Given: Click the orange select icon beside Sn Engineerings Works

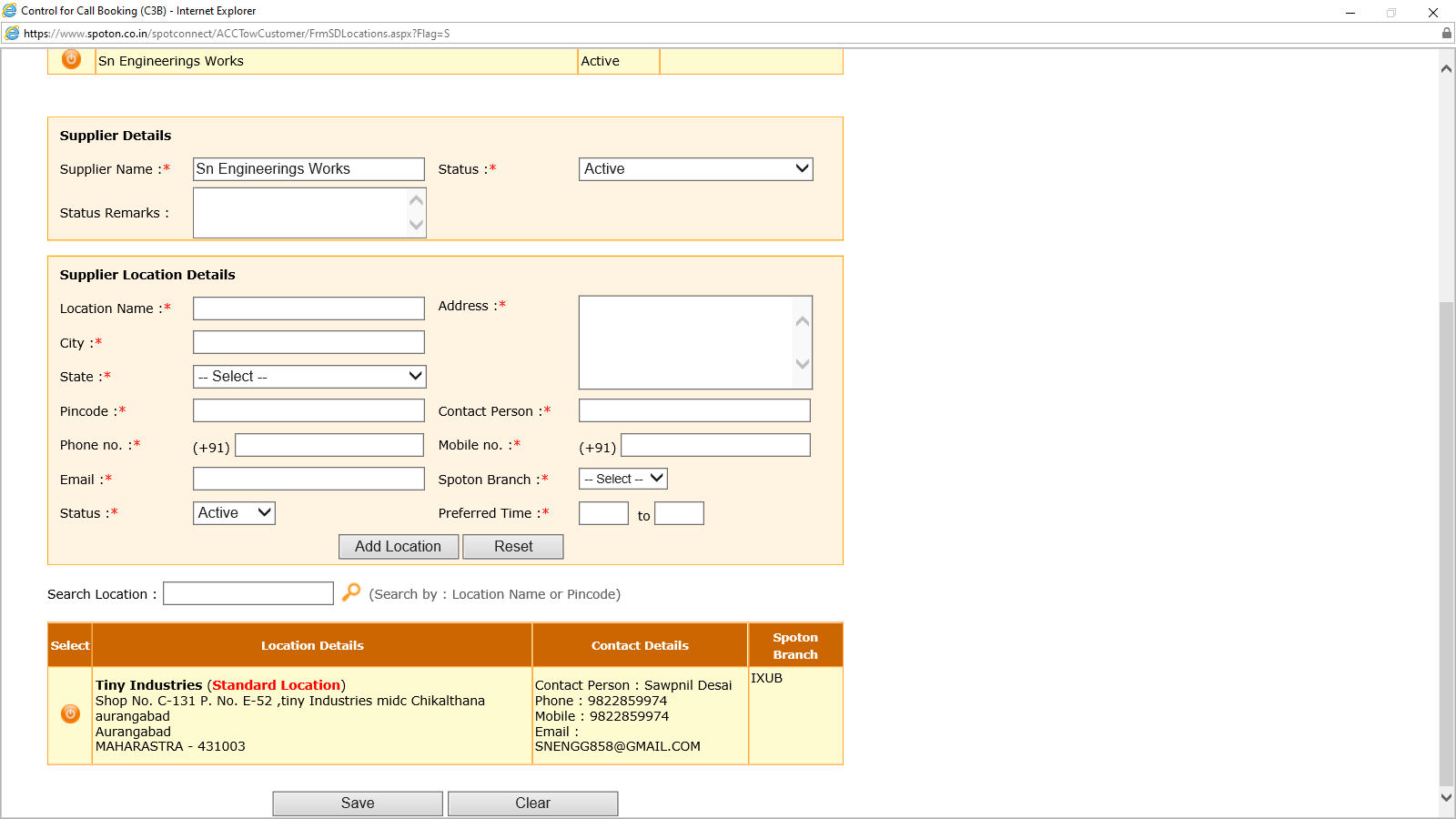Looking at the screenshot, I should [x=71, y=59].
